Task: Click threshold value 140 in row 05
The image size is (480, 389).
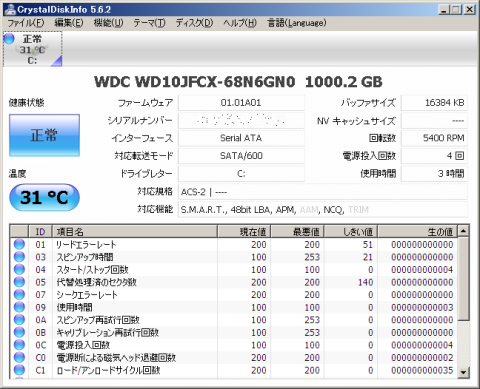Action: [365, 282]
